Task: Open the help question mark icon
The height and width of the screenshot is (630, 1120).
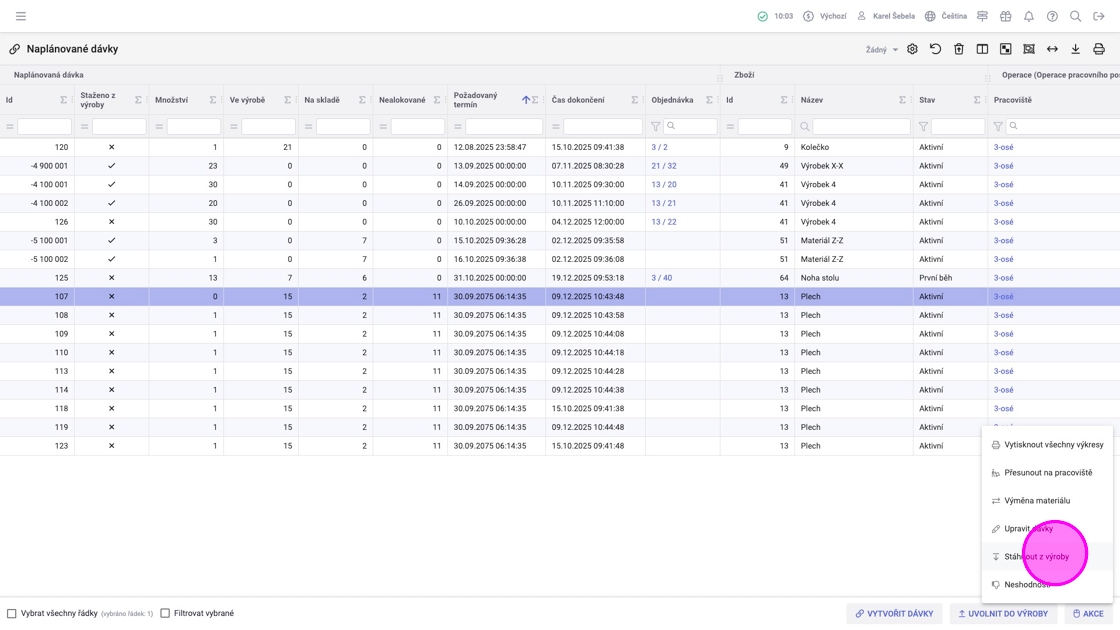Action: 1052,16
